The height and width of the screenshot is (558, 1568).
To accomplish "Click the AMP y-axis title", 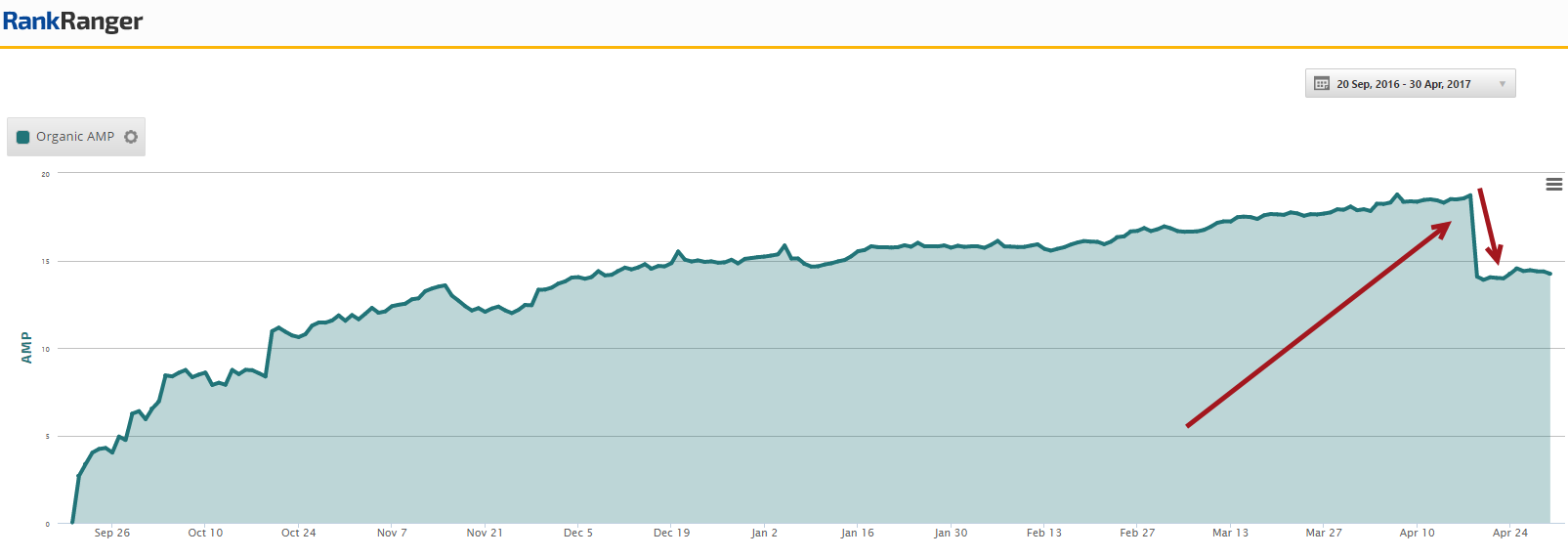I will tap(26, 348).
